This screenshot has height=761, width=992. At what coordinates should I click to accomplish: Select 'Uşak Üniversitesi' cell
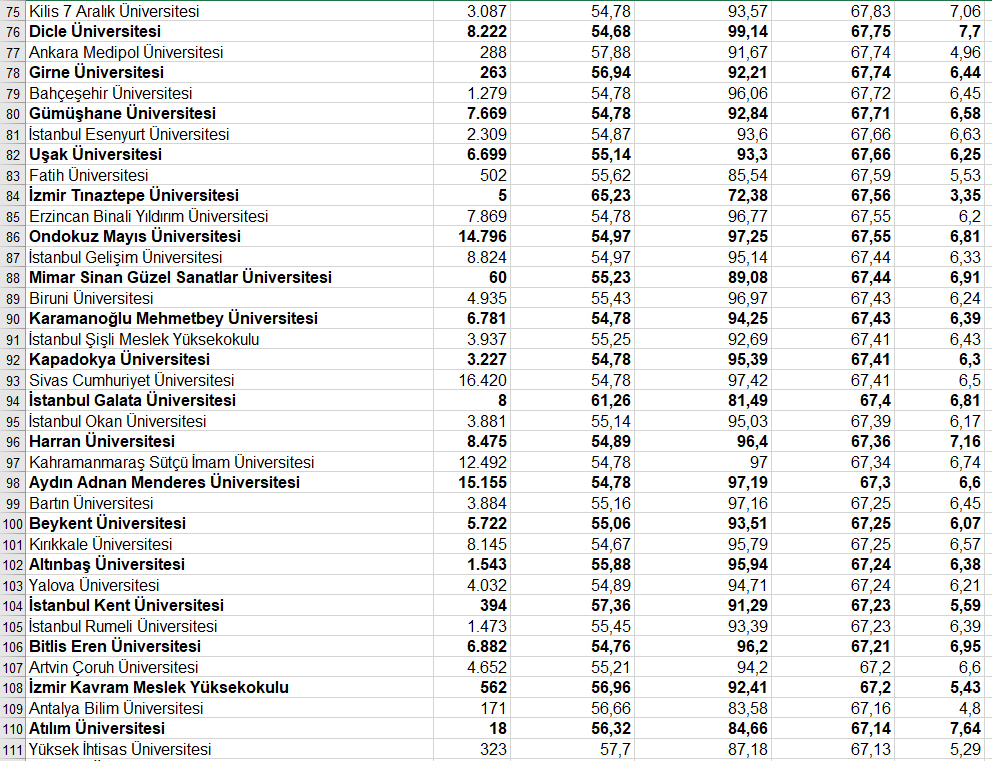229,154
